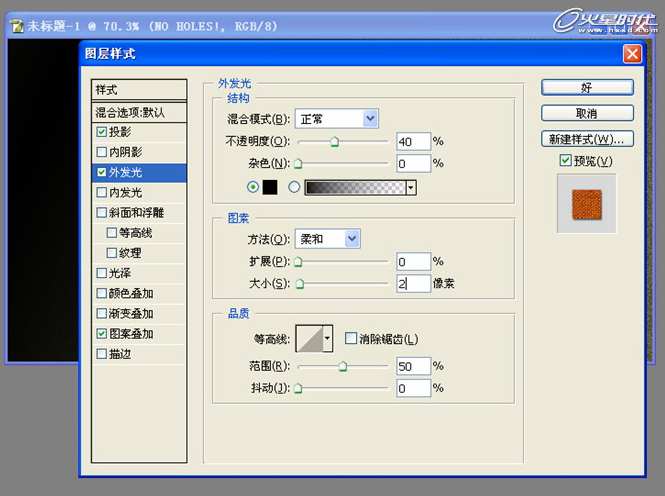Open the gradient picker arrow
The height and width of the screenshot is (496, 665).
(410, 187)
